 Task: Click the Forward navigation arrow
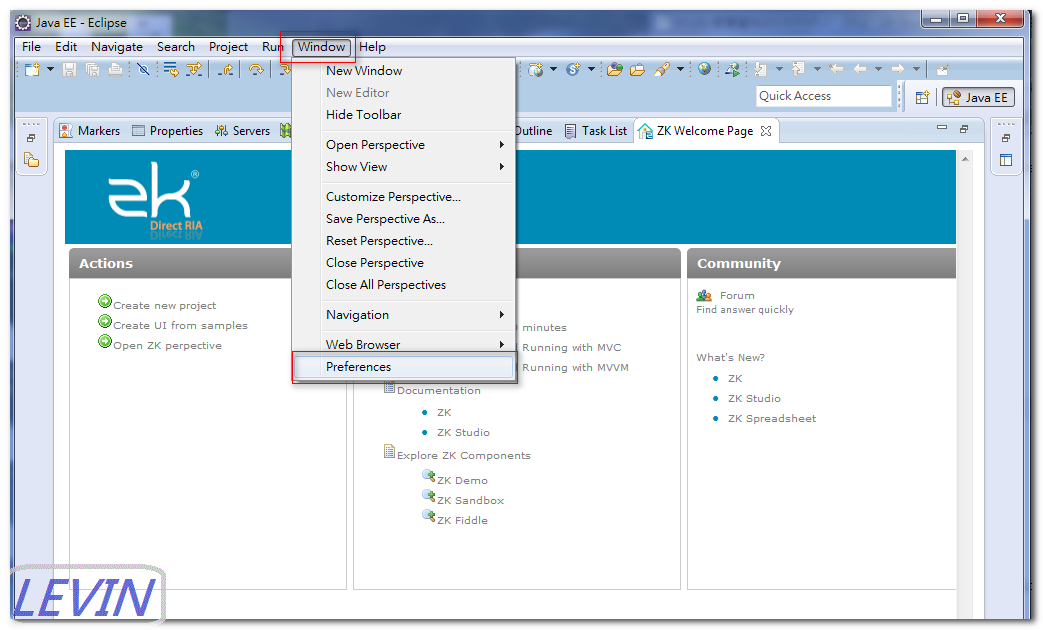coord(898,69)
